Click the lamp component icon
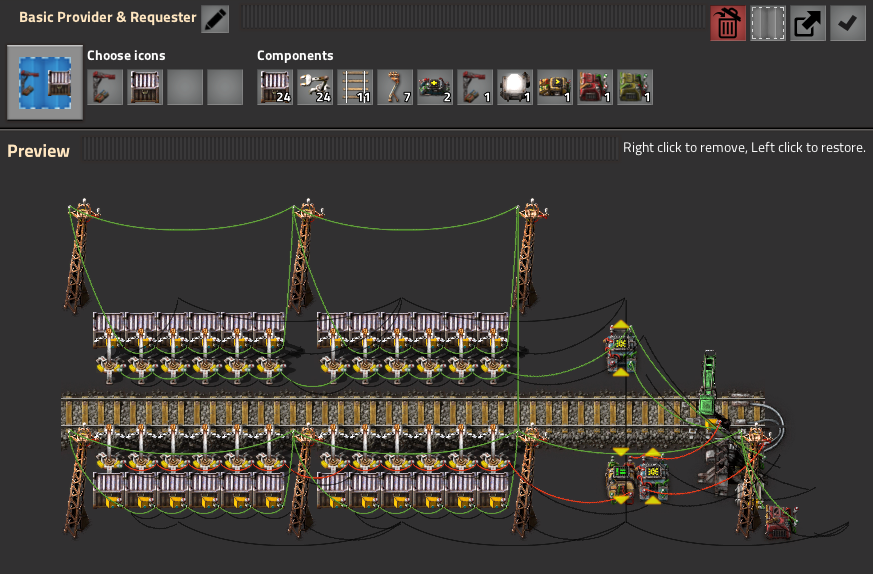 (x=515, y=87)
